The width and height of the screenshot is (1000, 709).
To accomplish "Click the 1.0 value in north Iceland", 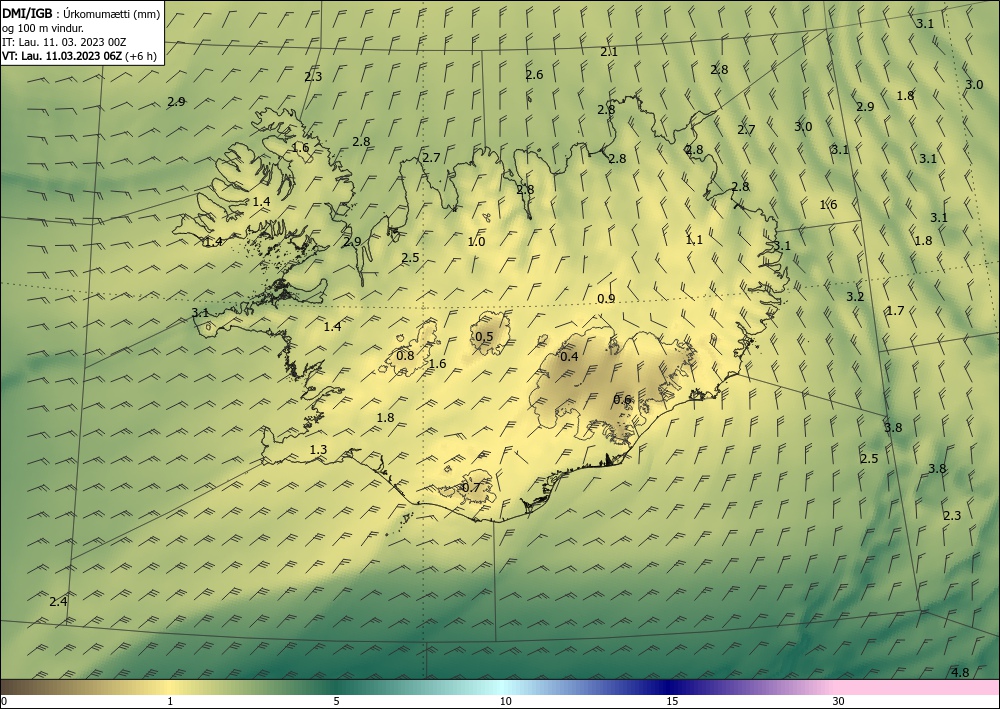I will pos(476,242).
